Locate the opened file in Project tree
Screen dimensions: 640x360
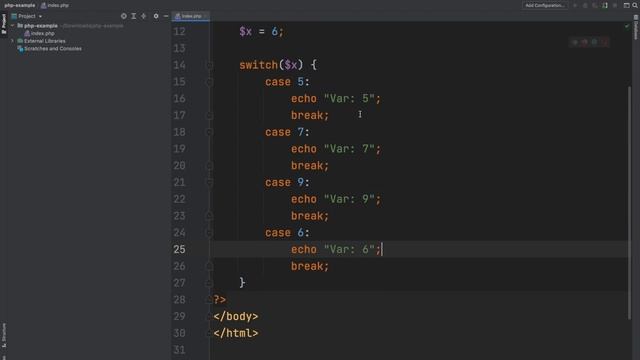click(x=124, y=16)
